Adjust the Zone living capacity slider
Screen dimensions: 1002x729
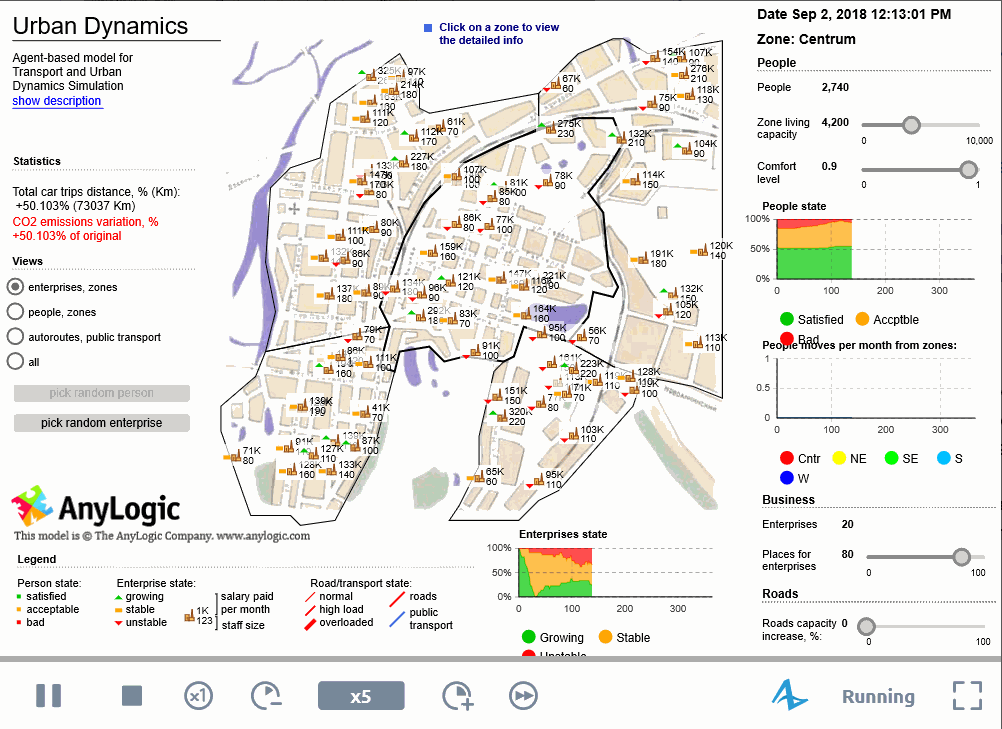point(911,125)
